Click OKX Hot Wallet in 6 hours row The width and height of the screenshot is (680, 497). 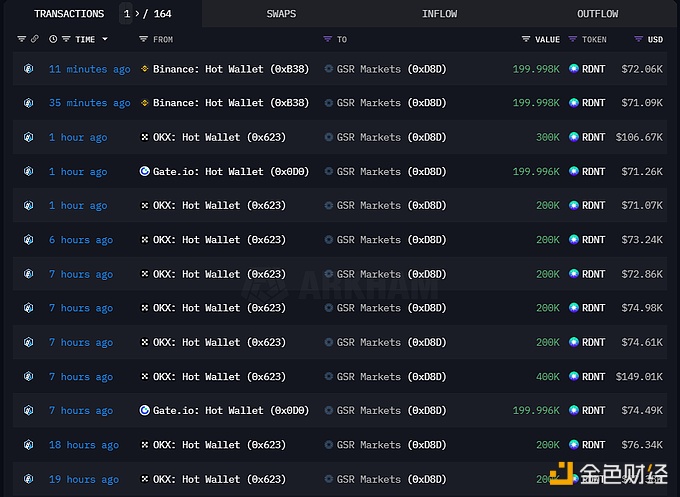click(219, 240)
